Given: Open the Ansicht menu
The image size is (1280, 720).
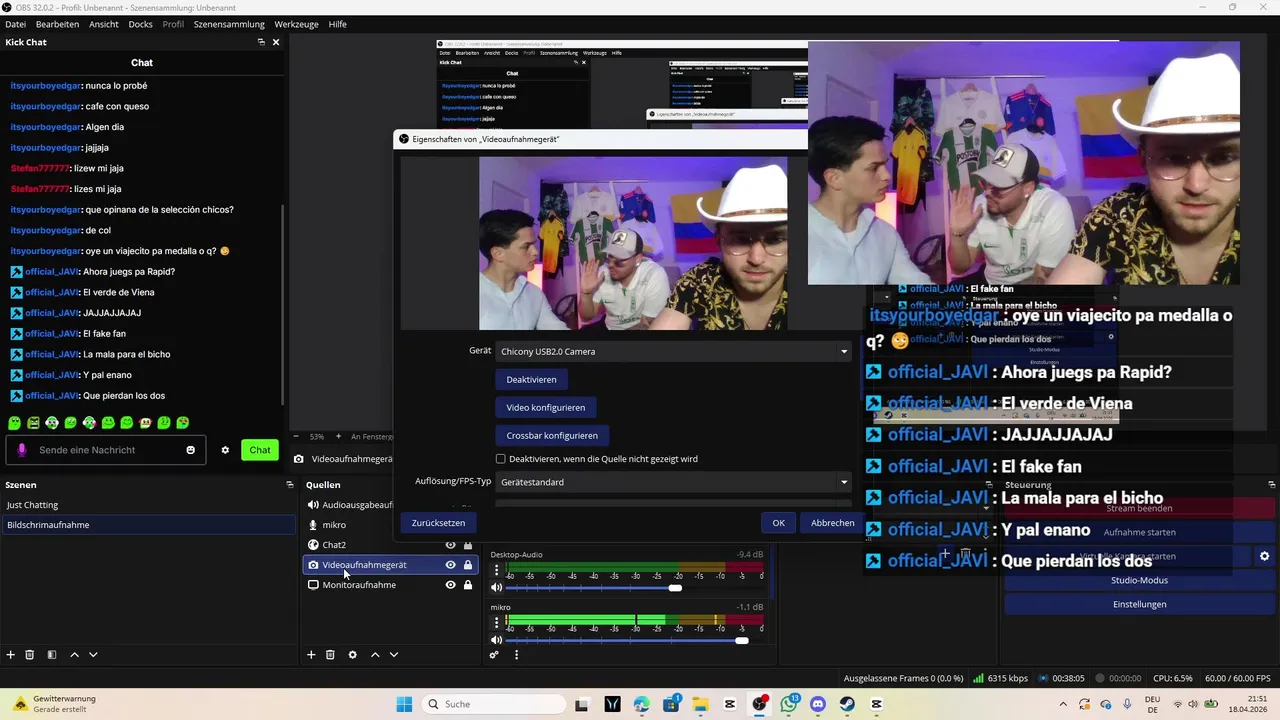Looking at the screenshot, I should point(104,24).
